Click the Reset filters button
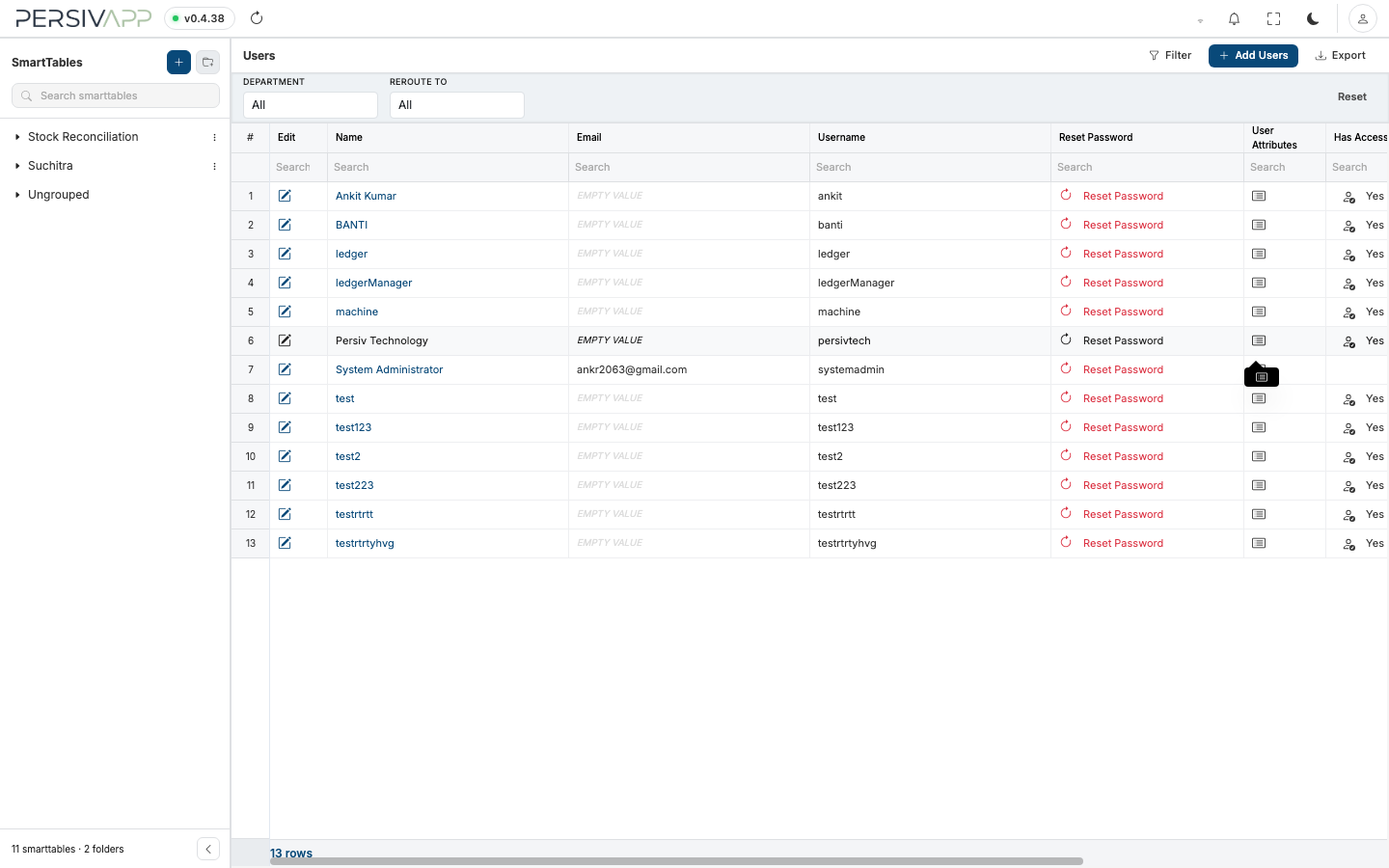 tap(1351, 96)
